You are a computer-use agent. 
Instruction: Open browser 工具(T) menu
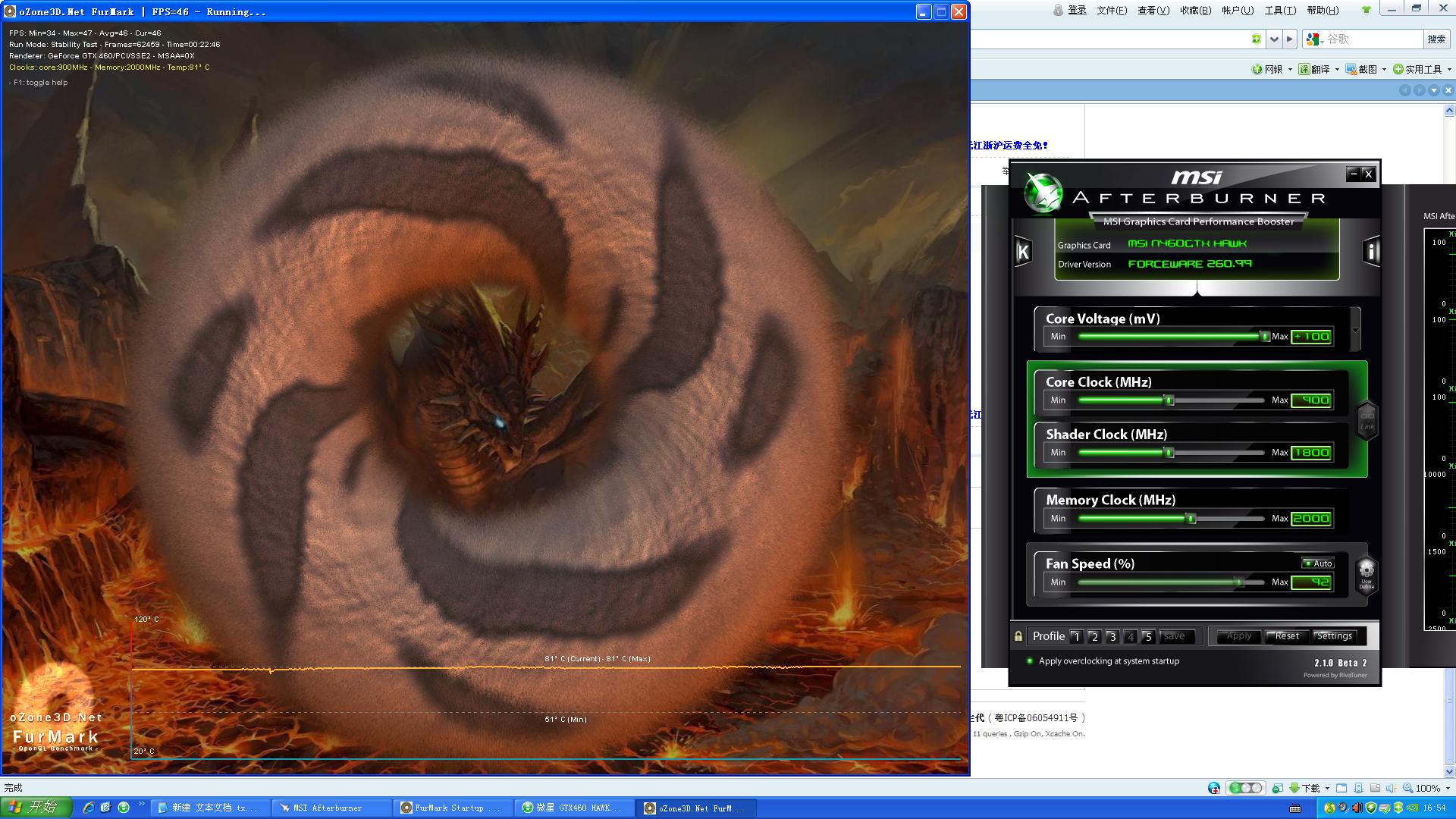[x=1280, y=11]
